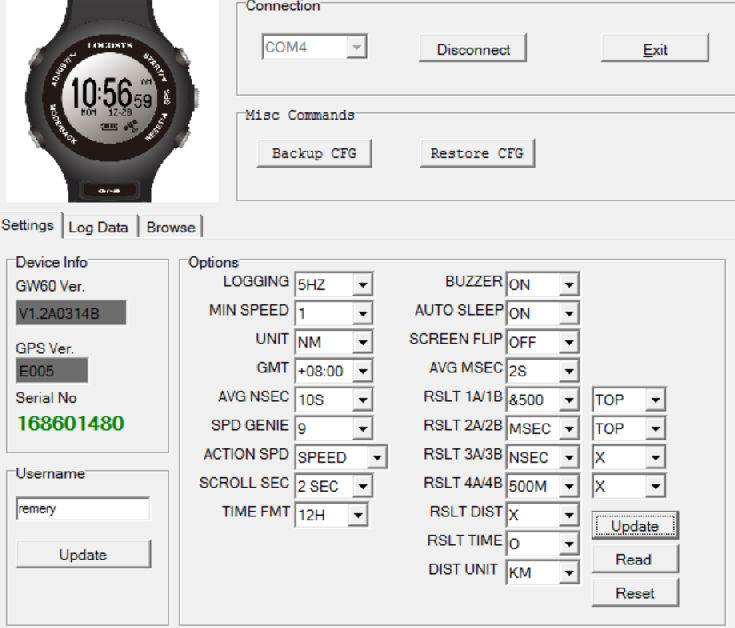Click the Read options button
The height and width of the screenshot is (628, 735).
tap(634, 559)
